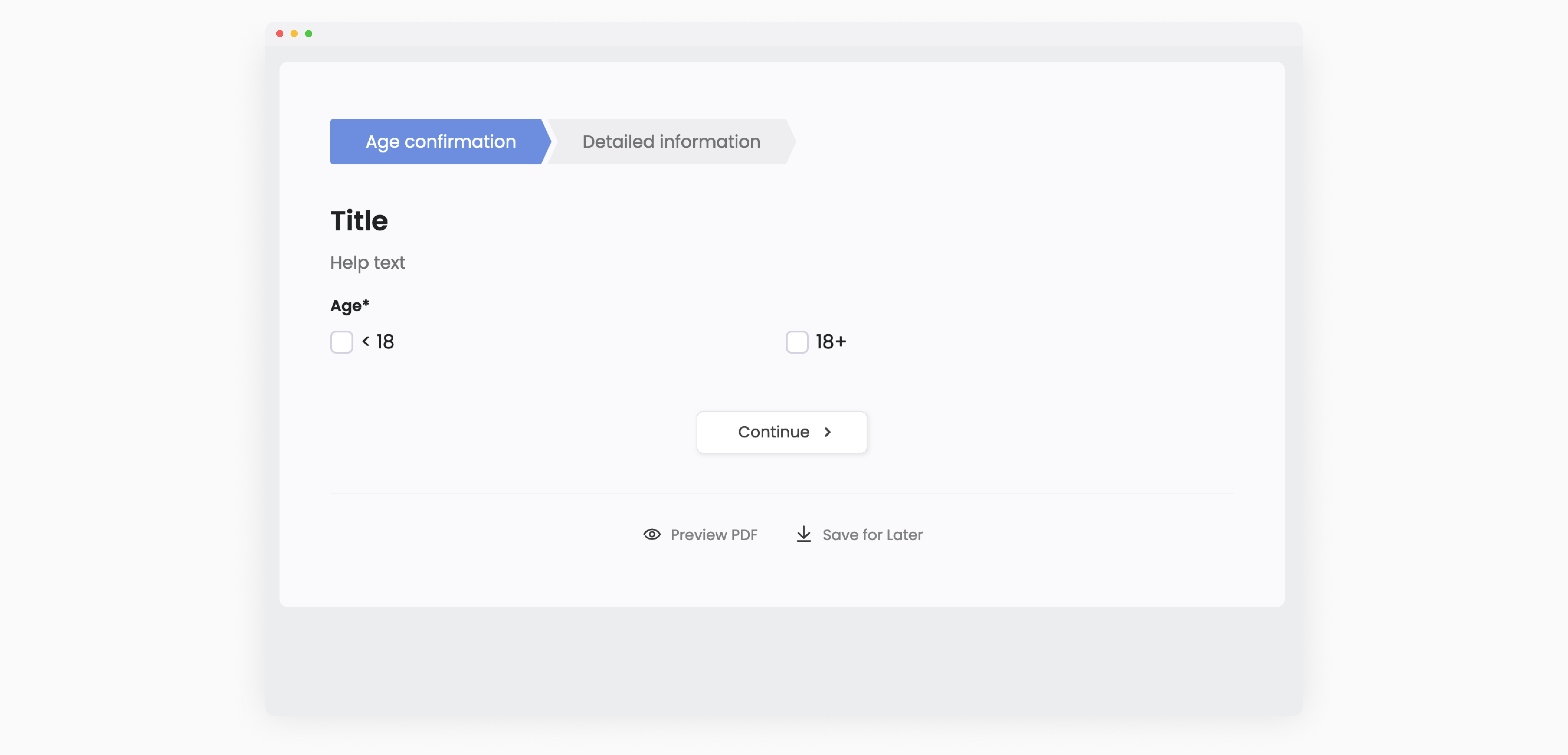Open the Preview PDF link
The width and height of the screenshot is (1568, 755).
coord(713,535)
